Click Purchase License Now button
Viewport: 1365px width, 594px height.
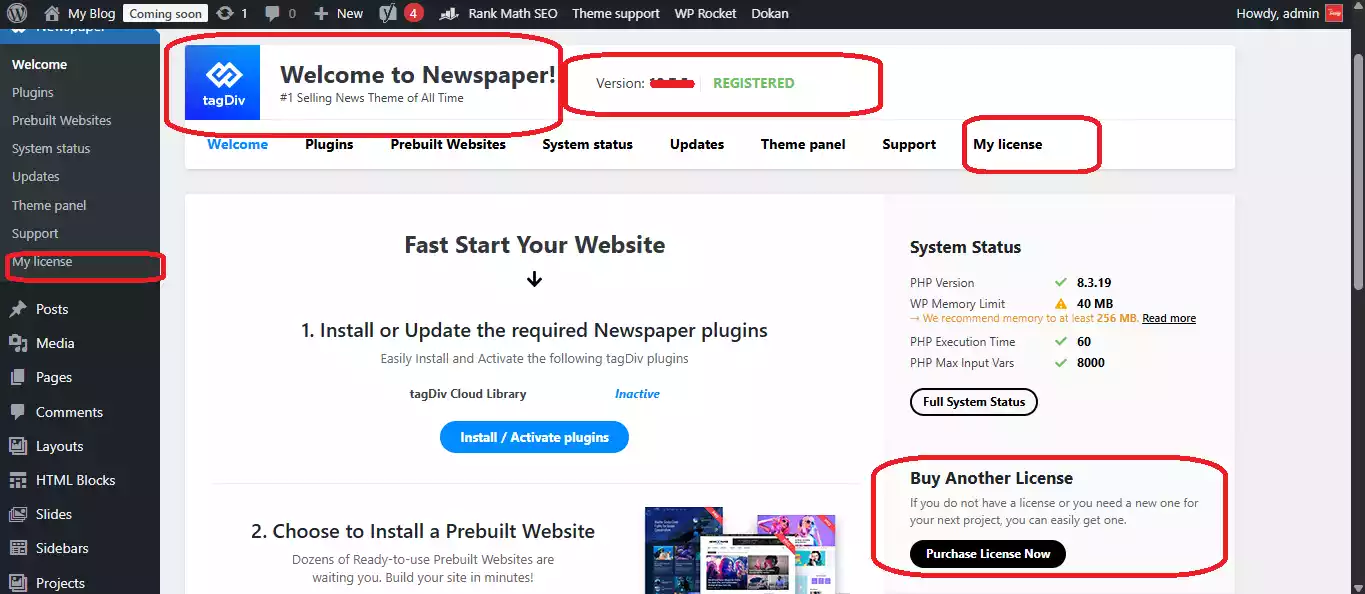(x=988, y=554)
